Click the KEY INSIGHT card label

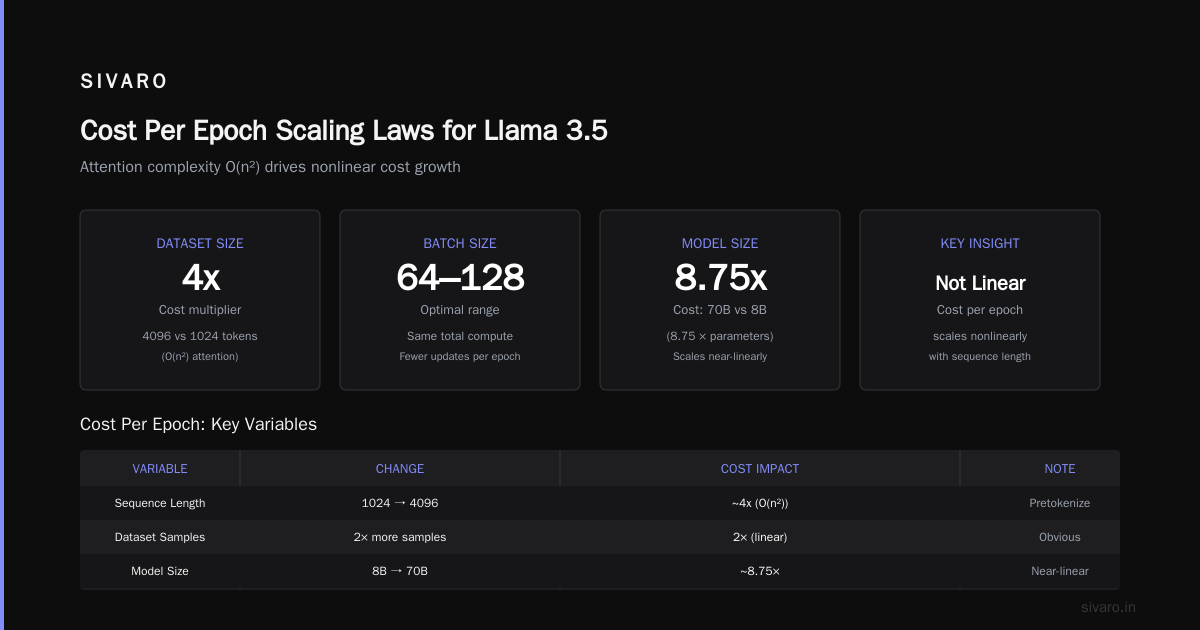pos(980,243)
